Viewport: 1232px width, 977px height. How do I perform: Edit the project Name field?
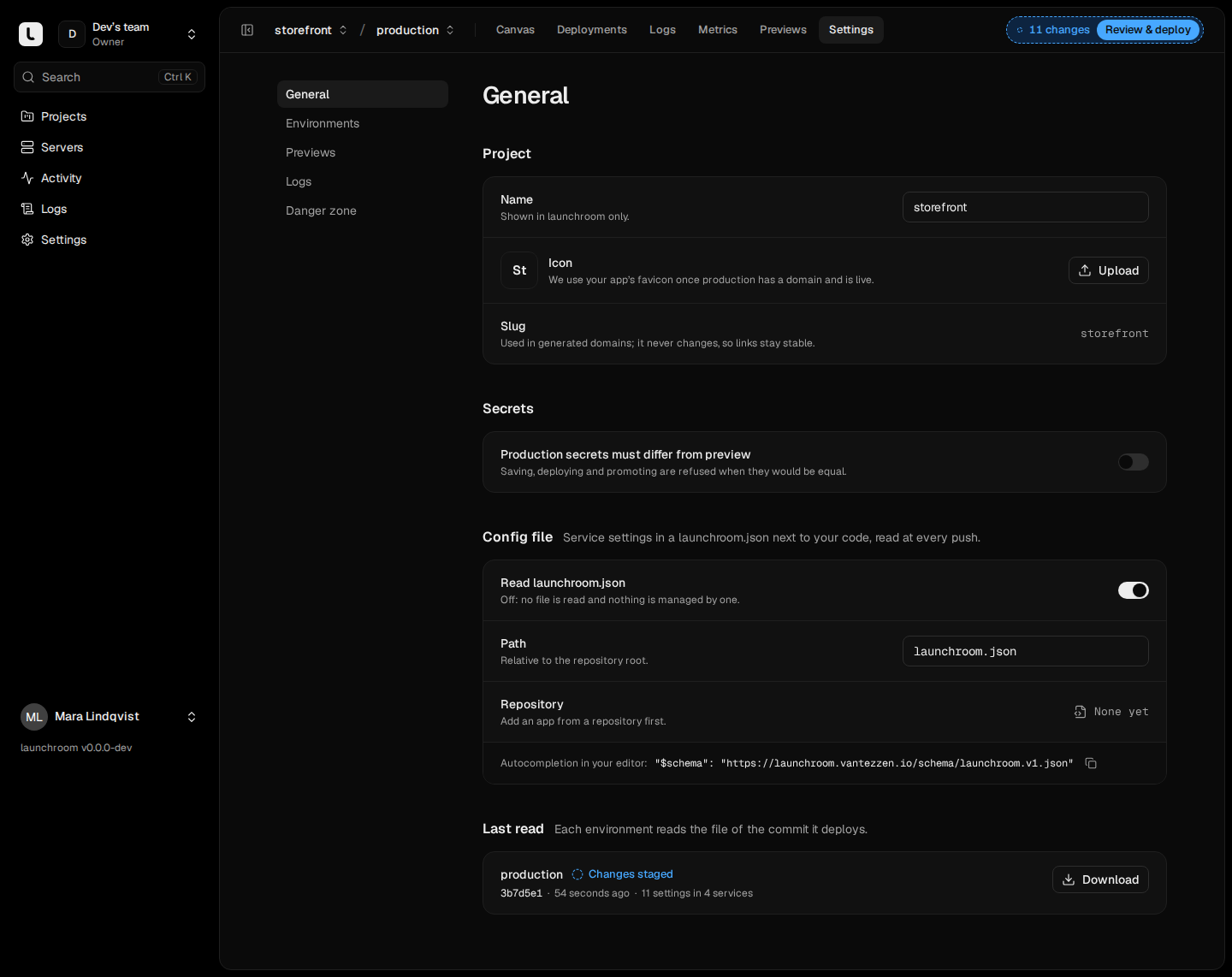coord(1026,207)
